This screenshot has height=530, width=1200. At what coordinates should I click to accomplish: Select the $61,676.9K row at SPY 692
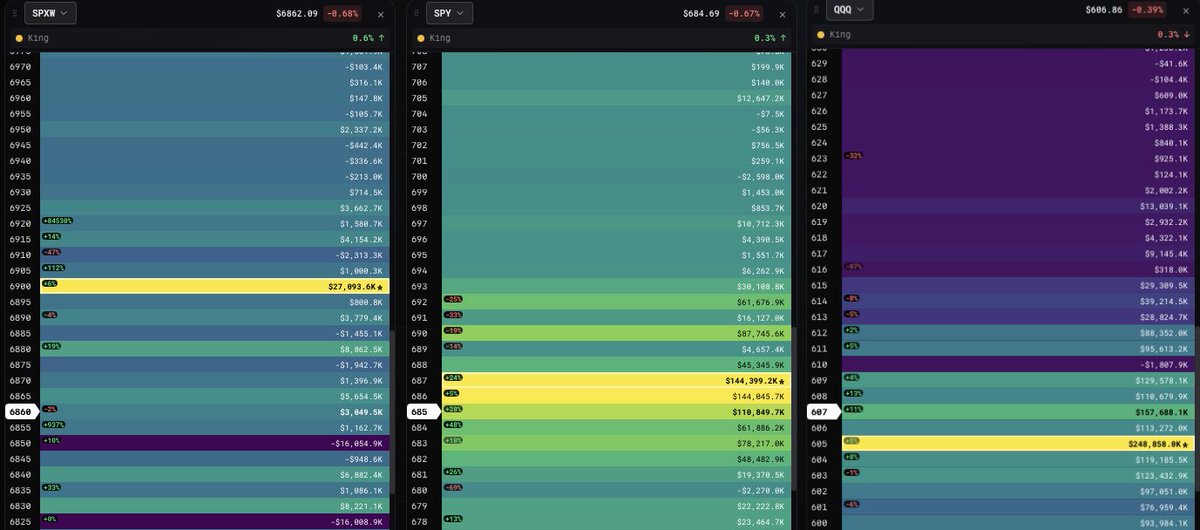tap(616, 302)
